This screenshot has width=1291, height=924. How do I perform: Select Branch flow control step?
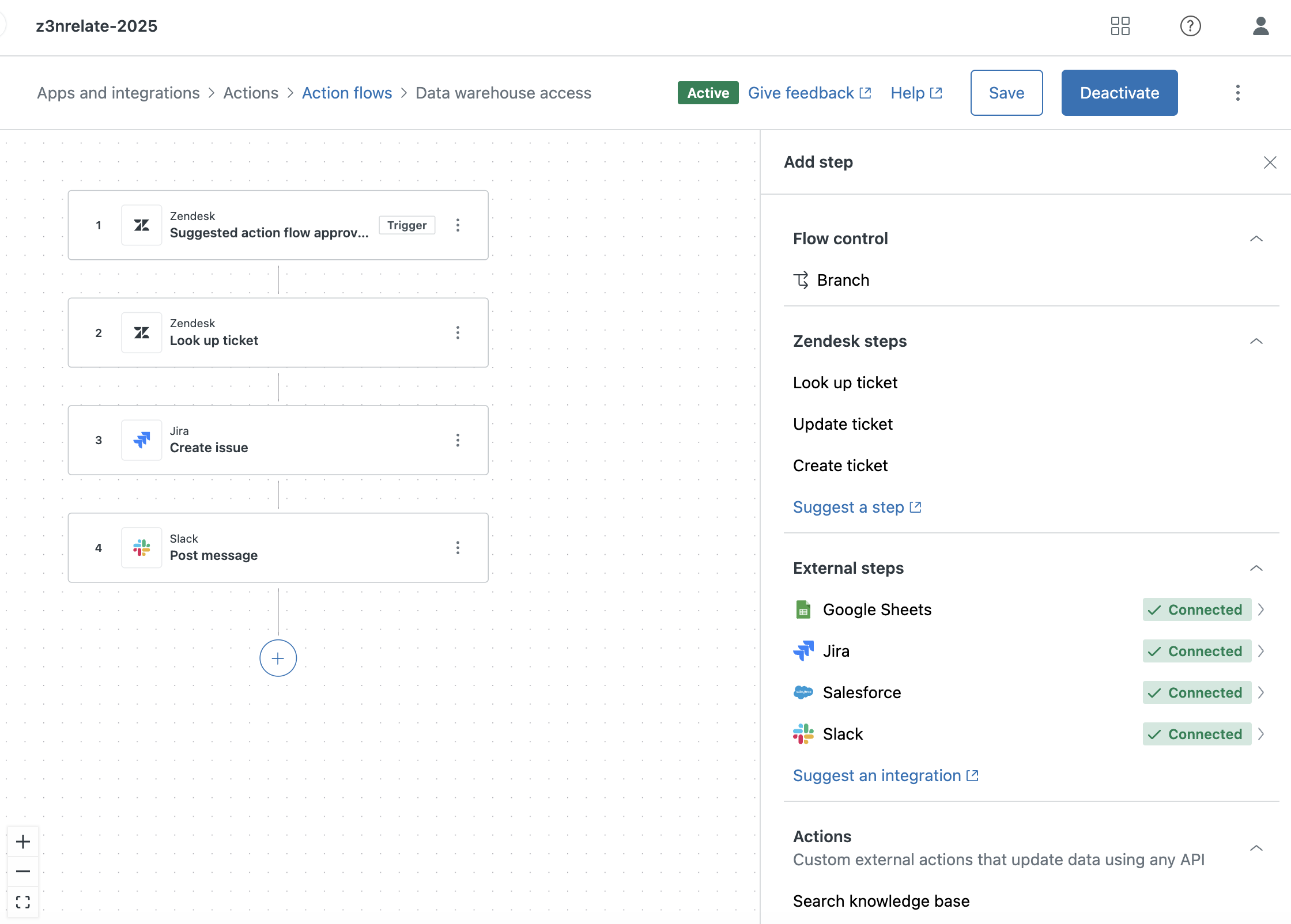843,280
